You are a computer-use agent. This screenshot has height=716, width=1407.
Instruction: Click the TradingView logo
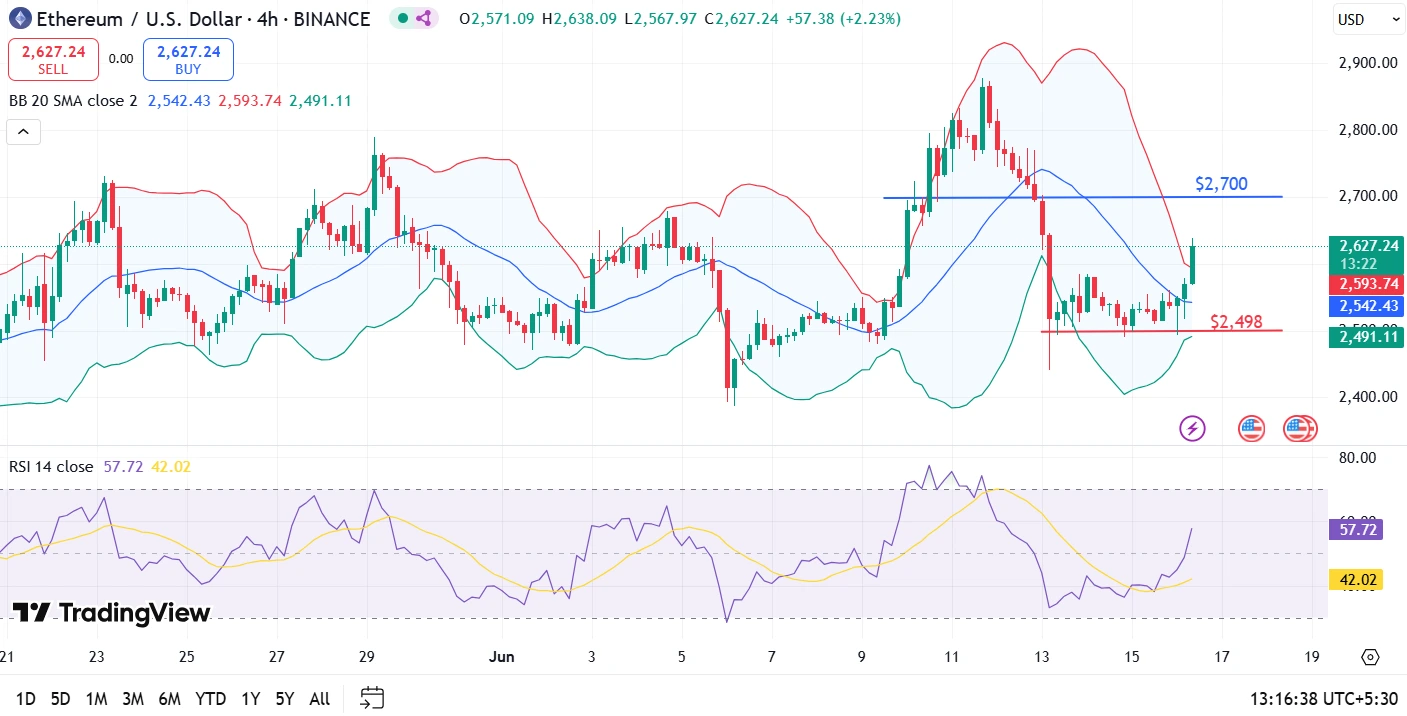[111, 613]
